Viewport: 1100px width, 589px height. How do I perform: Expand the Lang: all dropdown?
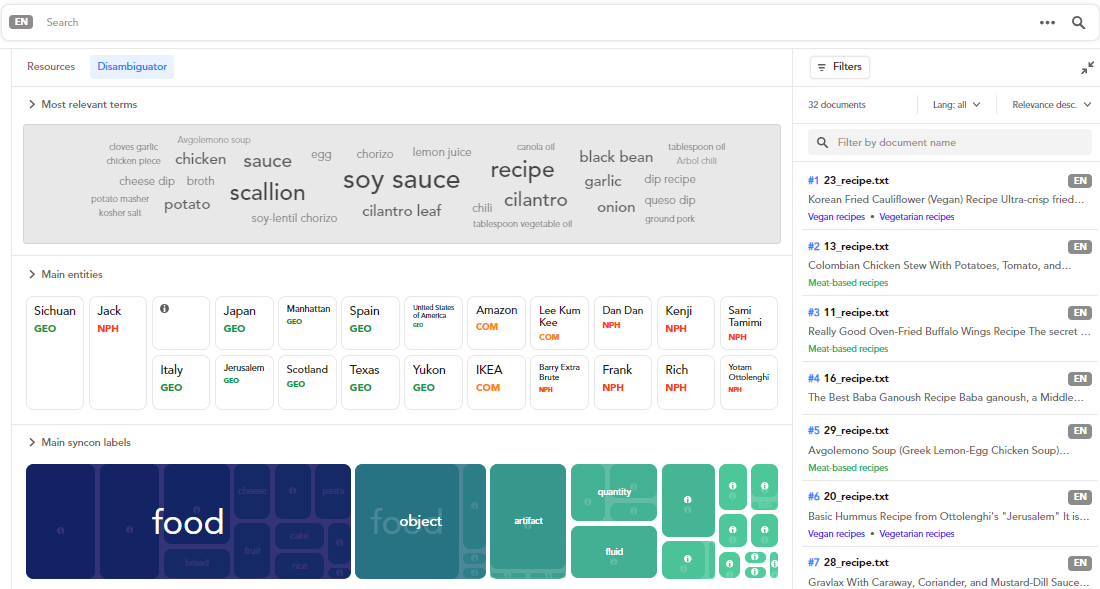tap(955, 105)
